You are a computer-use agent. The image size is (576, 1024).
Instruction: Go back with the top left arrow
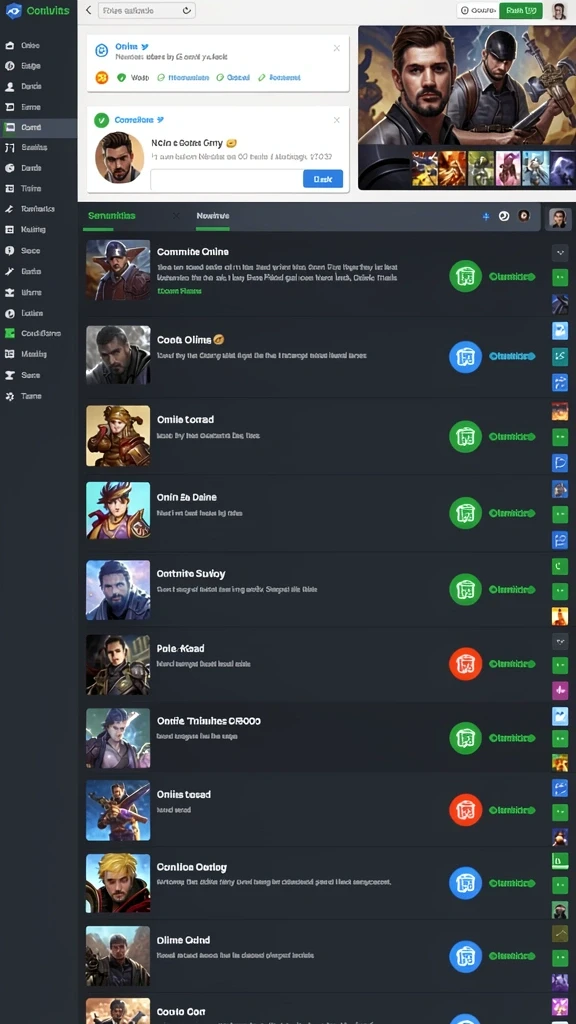89,10
